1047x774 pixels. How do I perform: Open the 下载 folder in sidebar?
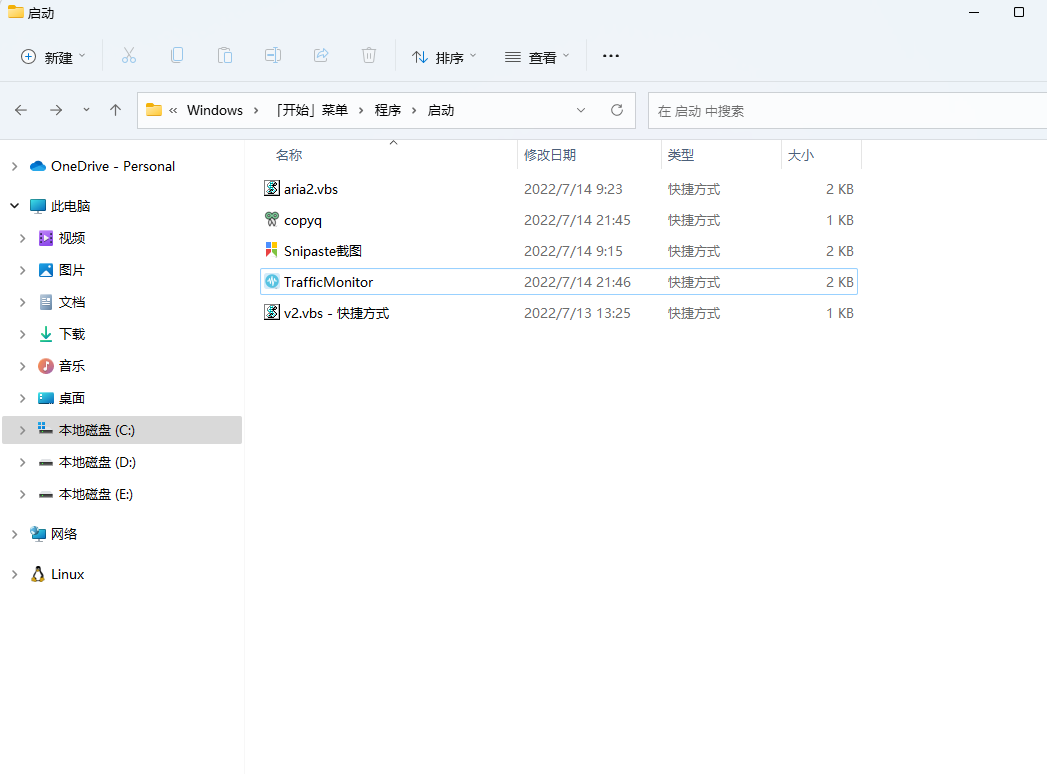pos(71,335)
